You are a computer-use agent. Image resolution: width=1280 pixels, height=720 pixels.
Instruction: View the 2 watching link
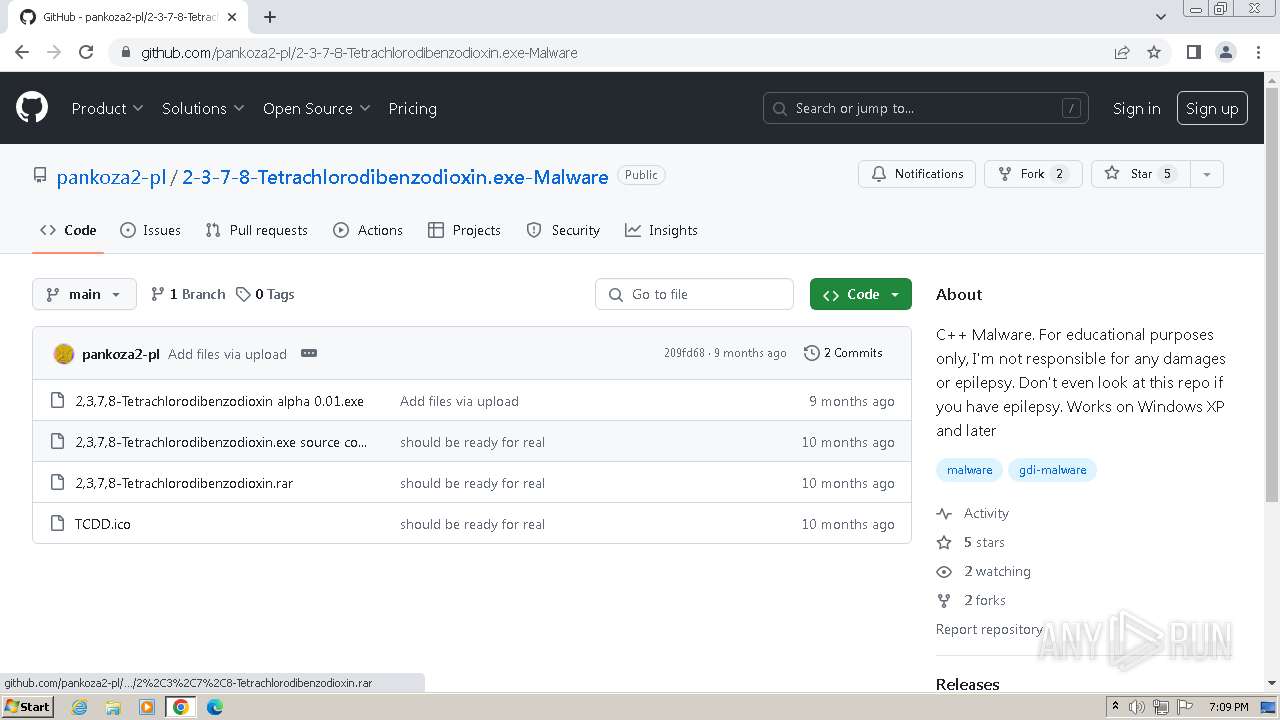click(984, 571)
